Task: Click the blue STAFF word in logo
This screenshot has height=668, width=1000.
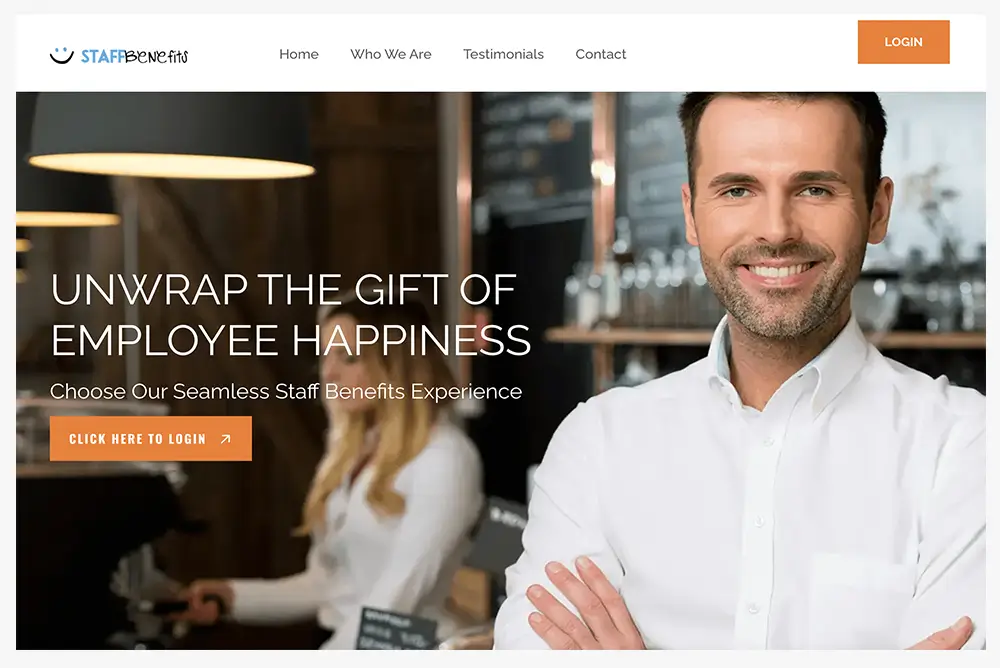Action: point(103,57)
